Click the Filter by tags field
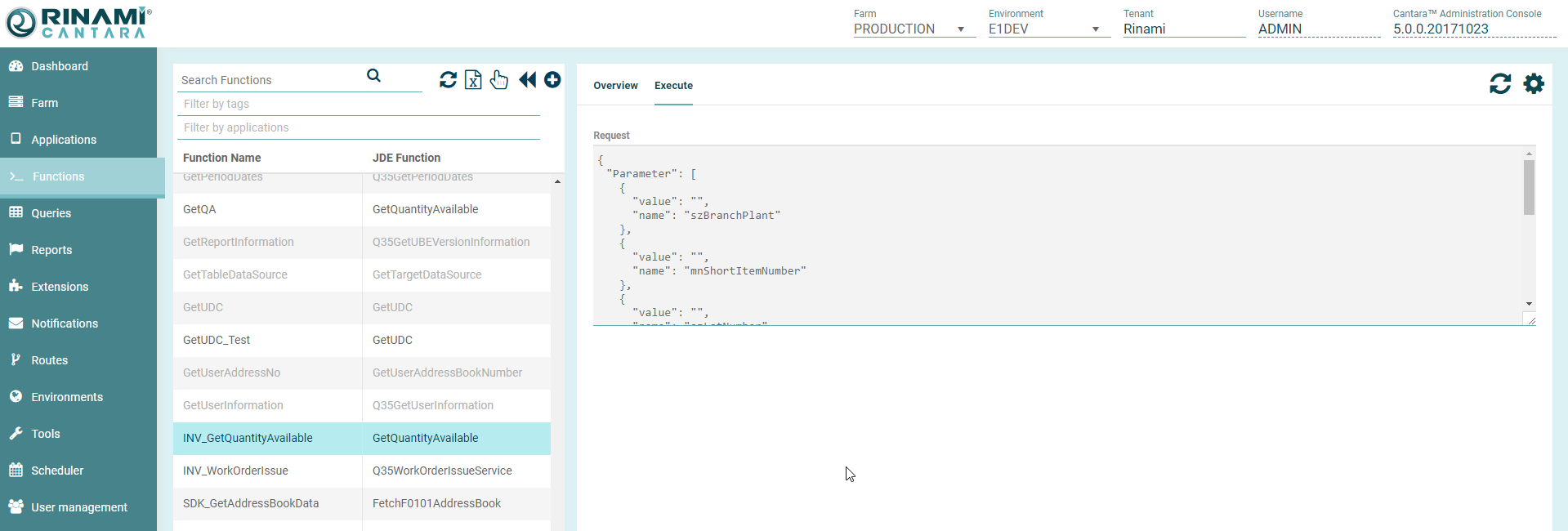The image size is (1568, 531). (358, 104)
